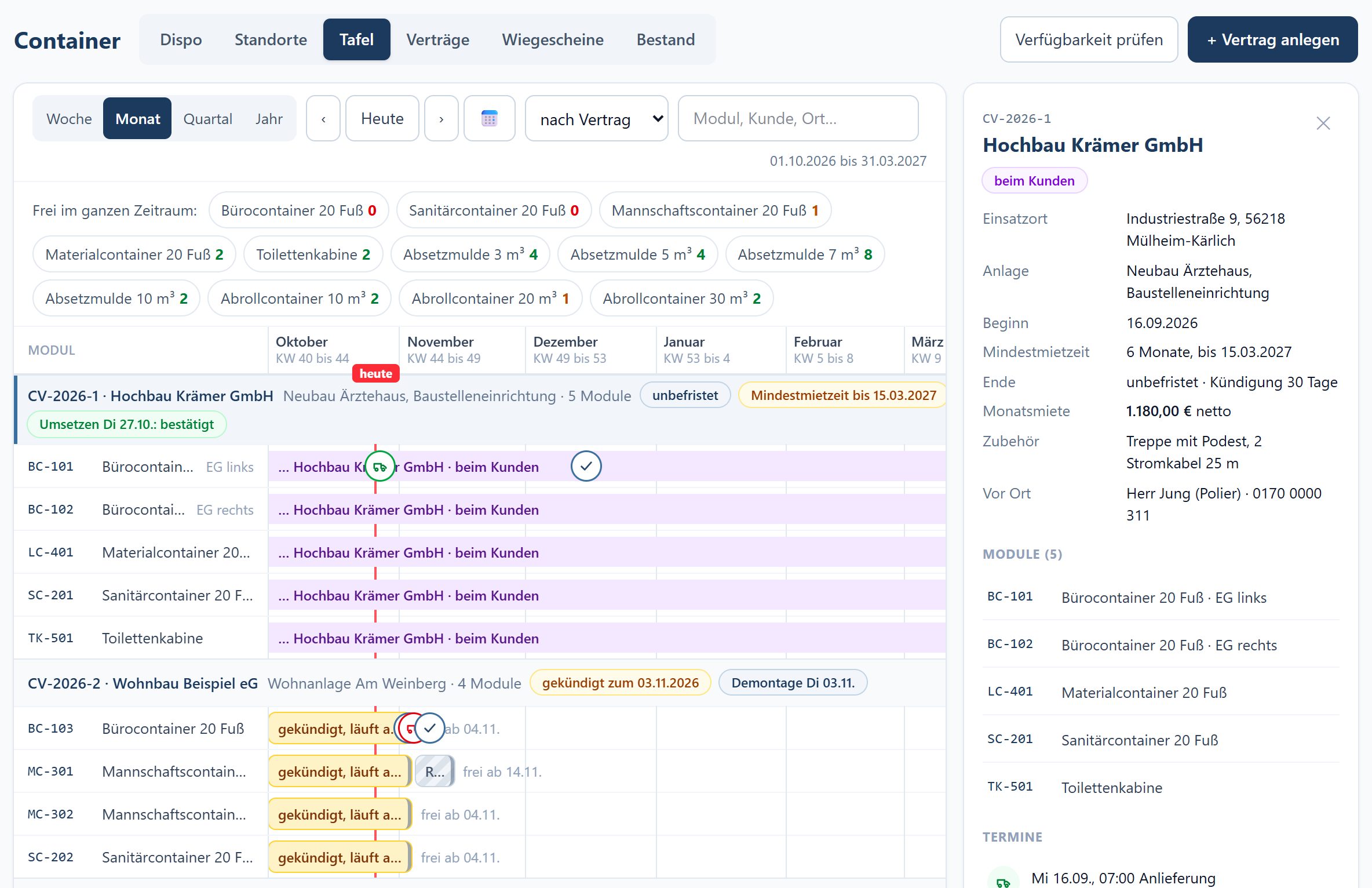Select SC-201 Sanitärcontainer in module list panel

click(1161, 740)
